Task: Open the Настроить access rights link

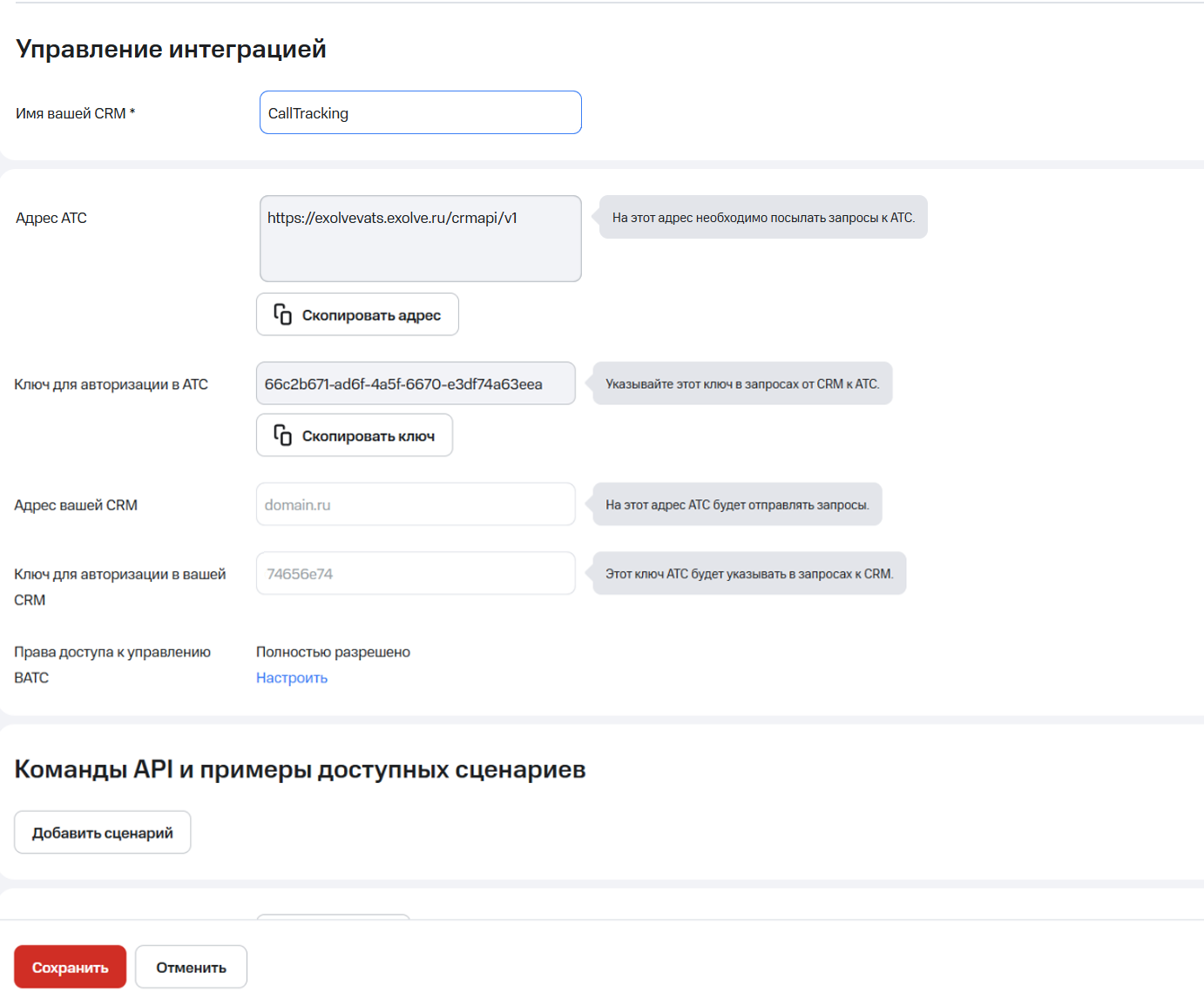Action: (292, 678)
